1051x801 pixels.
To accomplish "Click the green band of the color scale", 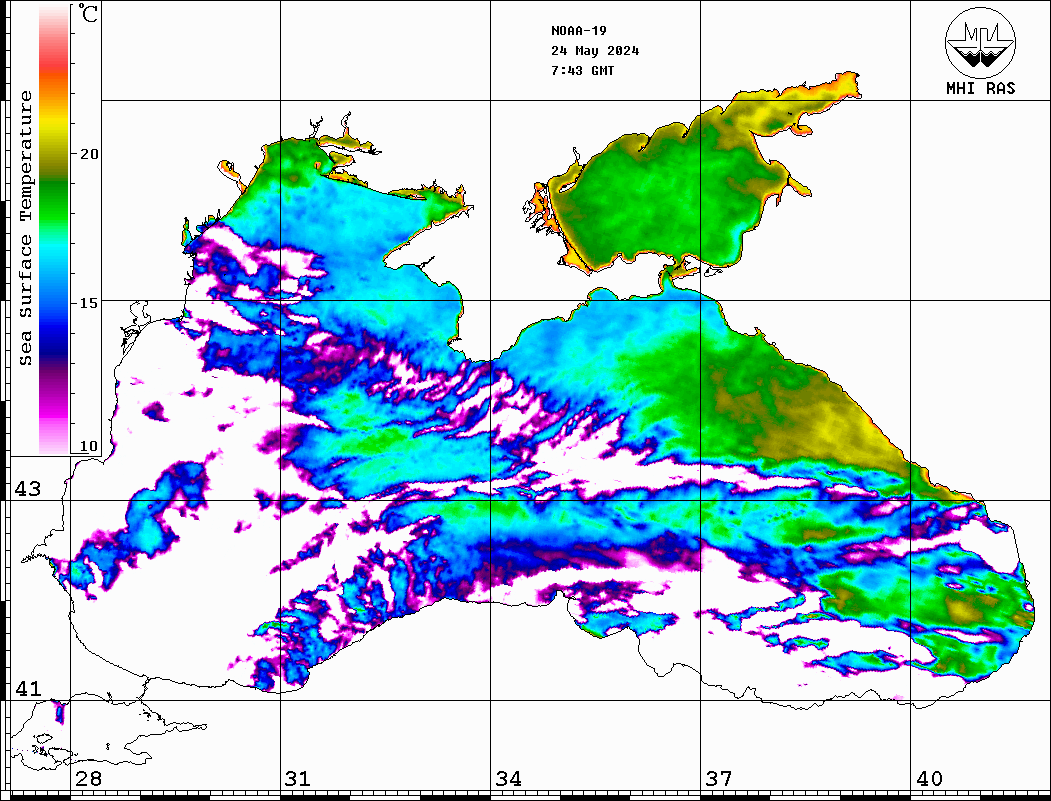I will (x=54, y=201).
